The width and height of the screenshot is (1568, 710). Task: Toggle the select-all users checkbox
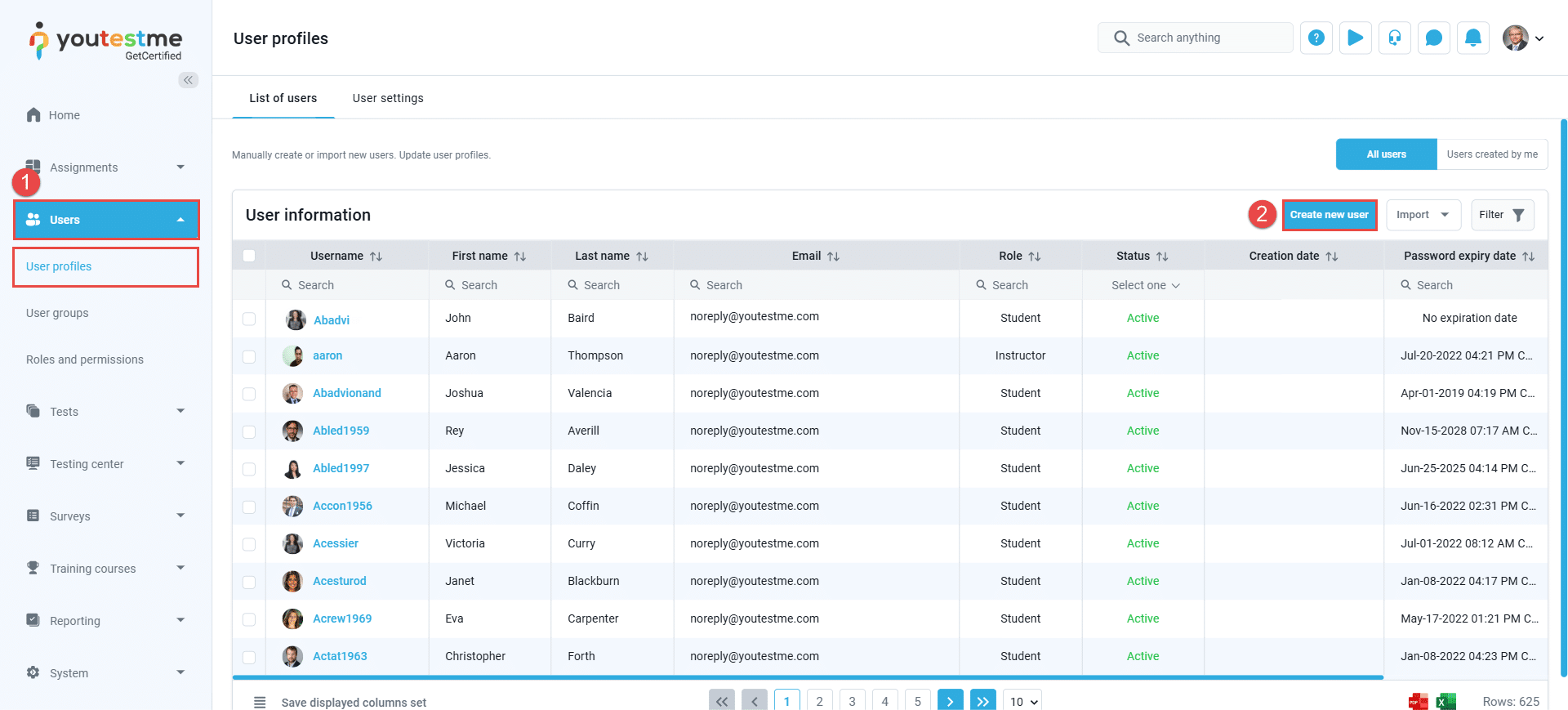249,256
